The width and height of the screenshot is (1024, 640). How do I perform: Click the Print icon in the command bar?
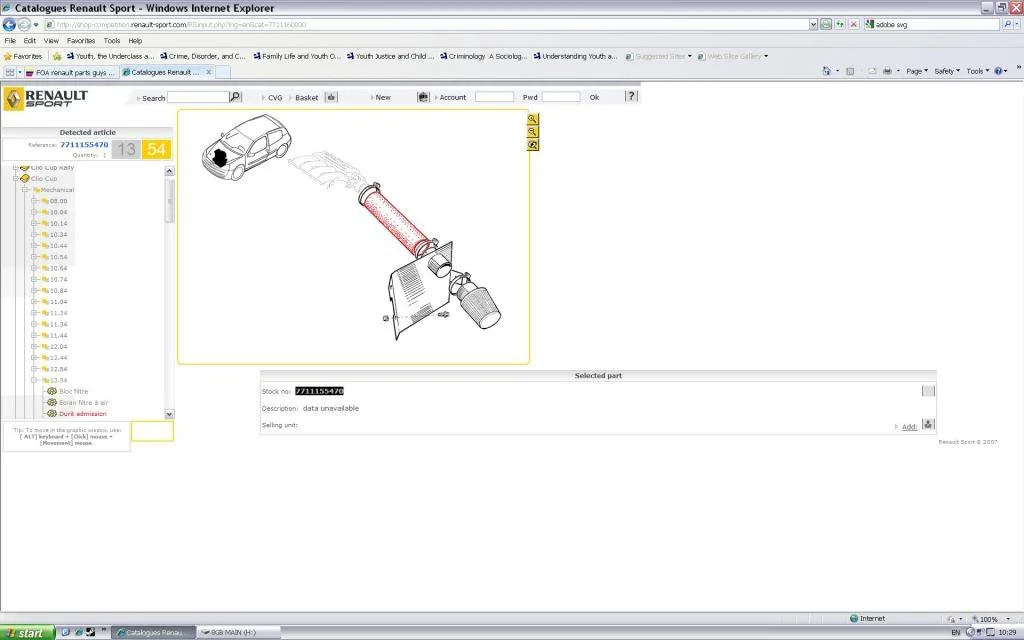coord(888,71)
